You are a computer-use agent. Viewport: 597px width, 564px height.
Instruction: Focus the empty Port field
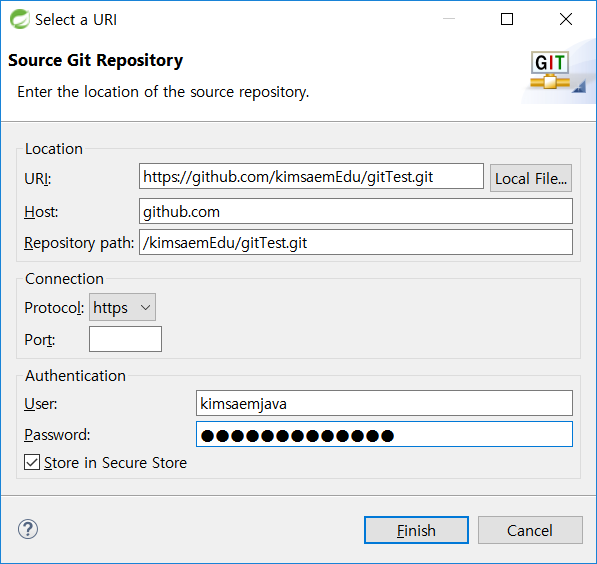pos(125,339)
